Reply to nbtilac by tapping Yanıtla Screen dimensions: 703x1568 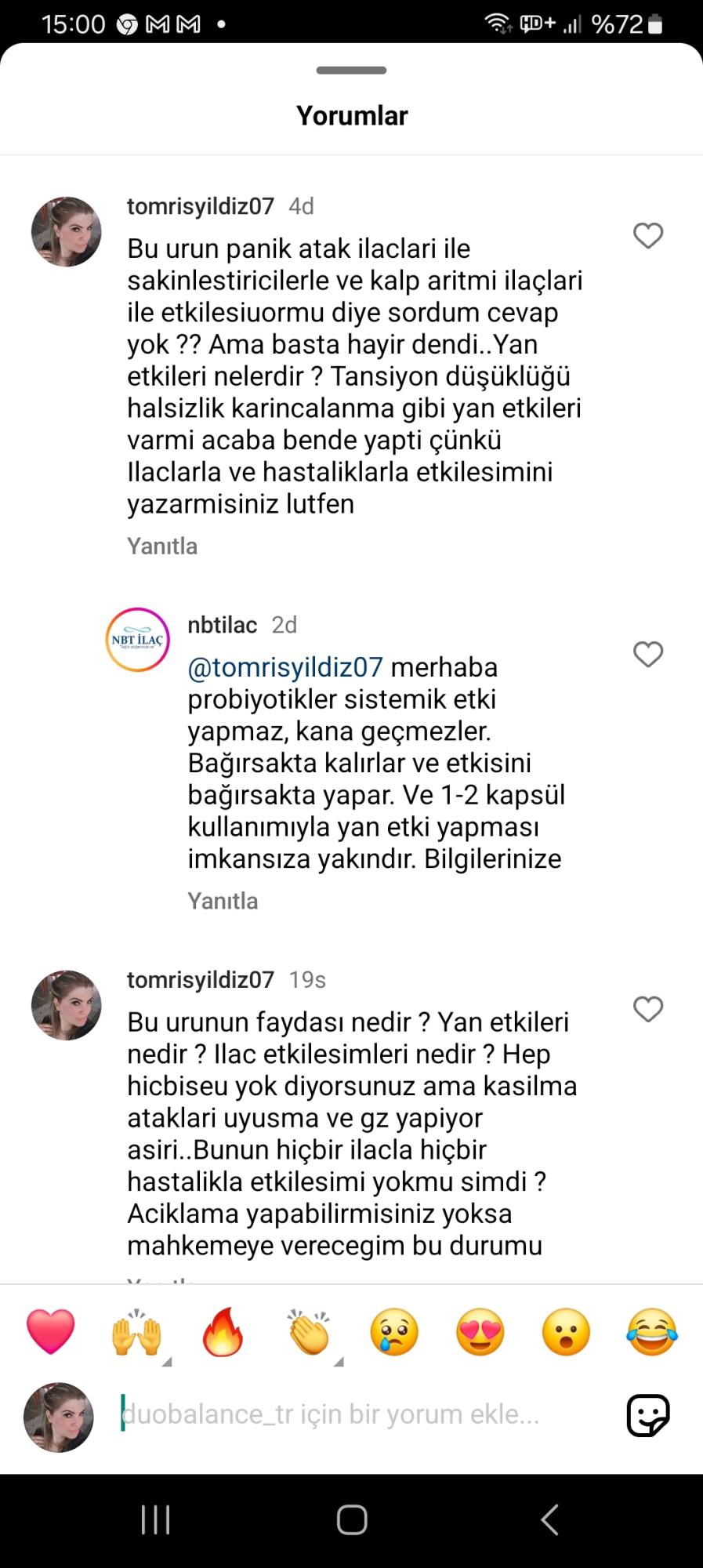pyautogui.click(x=222, y=901)
